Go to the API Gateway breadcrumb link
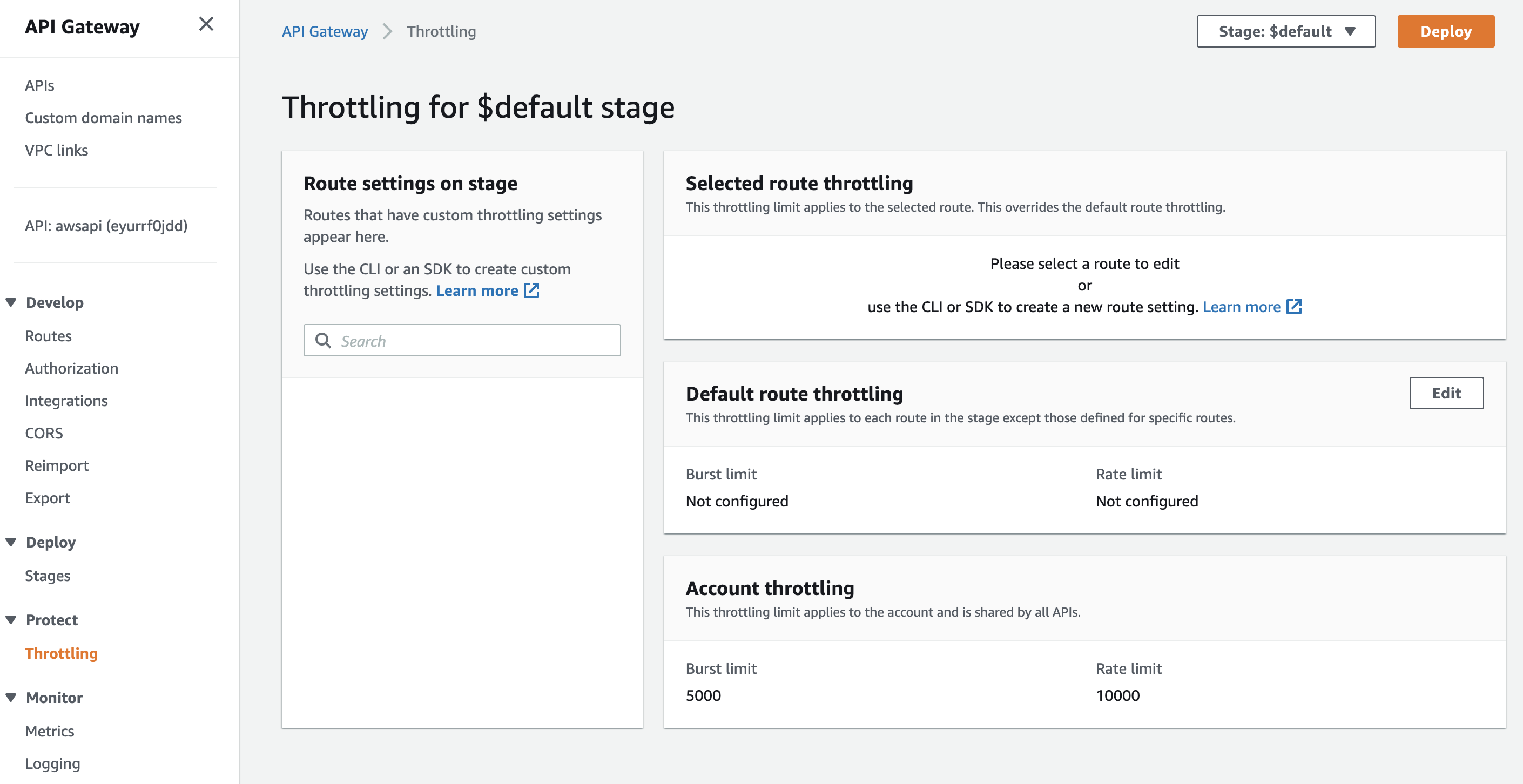Image resolution: width=1523 pixels, height=784 pixels. (325, 31)
